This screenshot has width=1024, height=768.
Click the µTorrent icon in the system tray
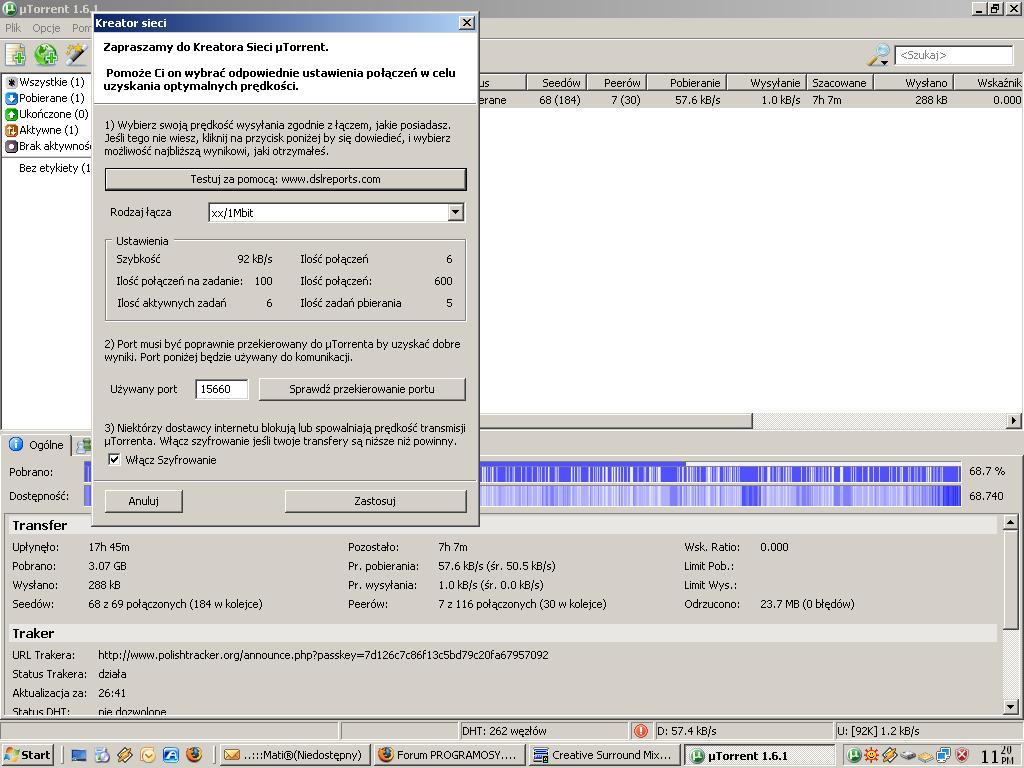pos(854,755)
